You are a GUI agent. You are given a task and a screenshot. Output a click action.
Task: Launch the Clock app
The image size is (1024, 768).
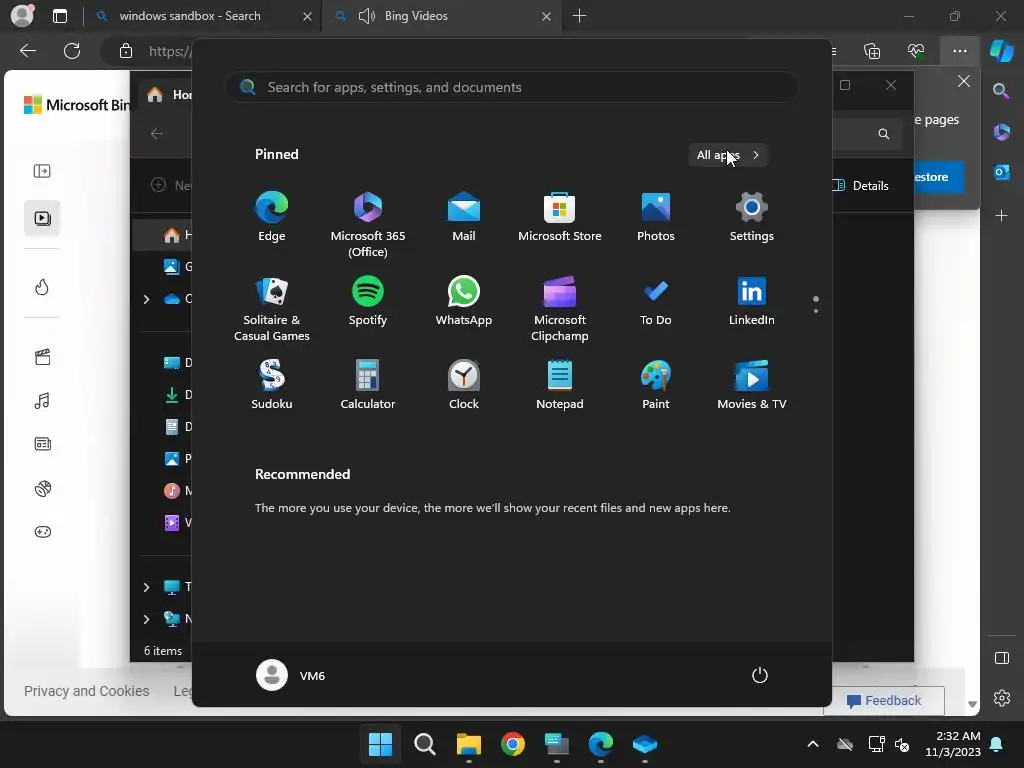(x=464, y=385)
